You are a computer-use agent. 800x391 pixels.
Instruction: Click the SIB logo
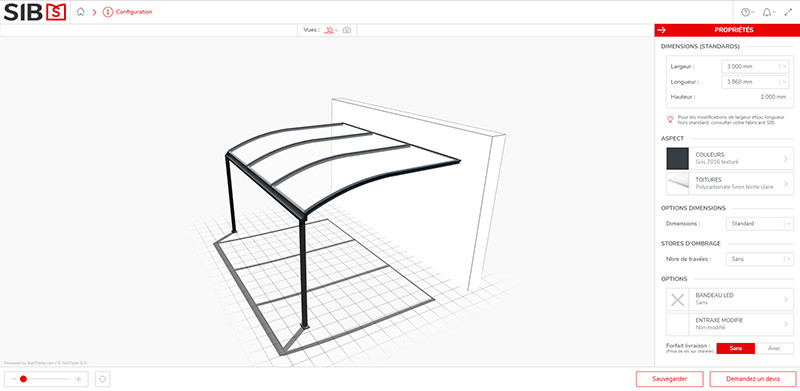click(35, 12)
